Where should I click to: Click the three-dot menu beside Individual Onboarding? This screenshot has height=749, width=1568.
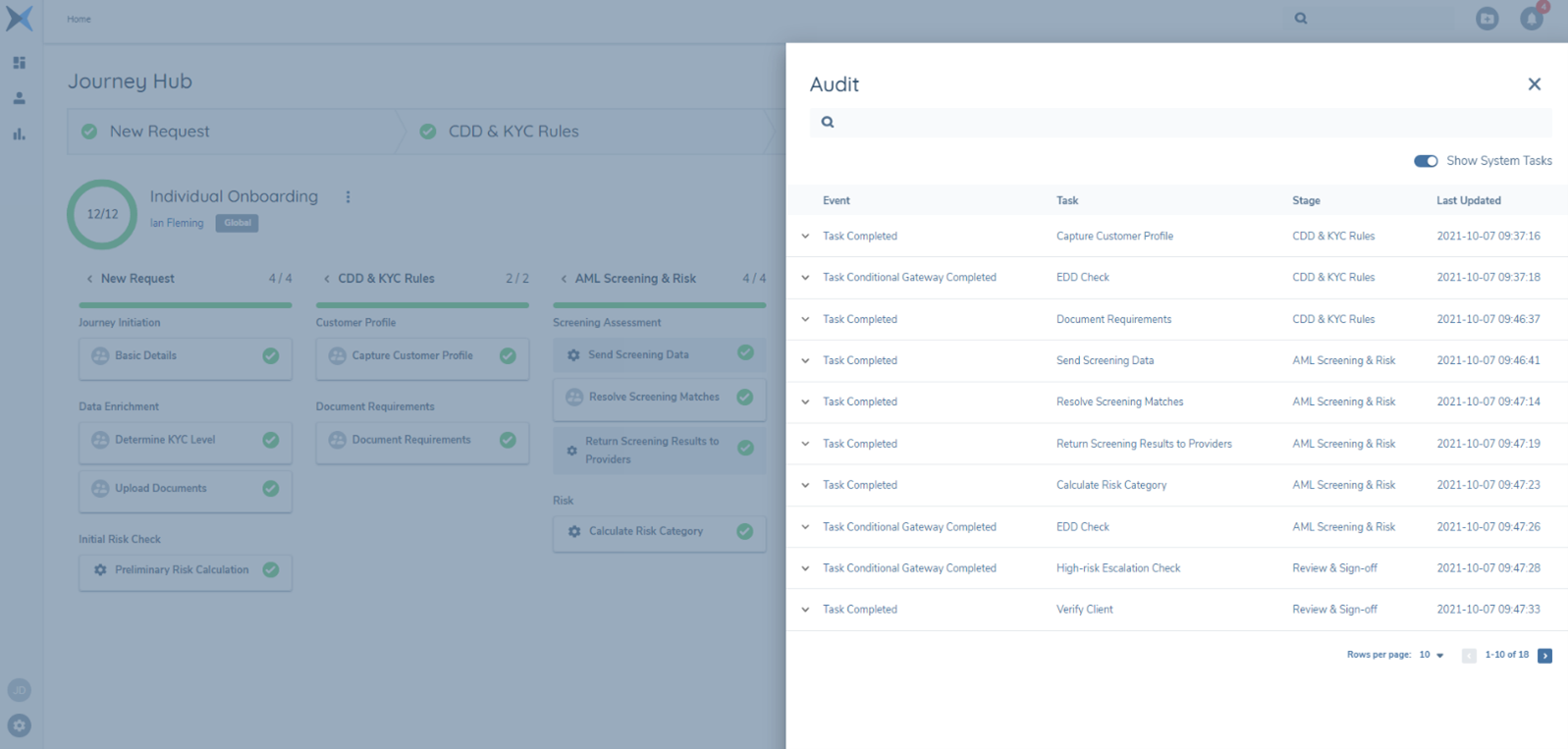(348, 197)
